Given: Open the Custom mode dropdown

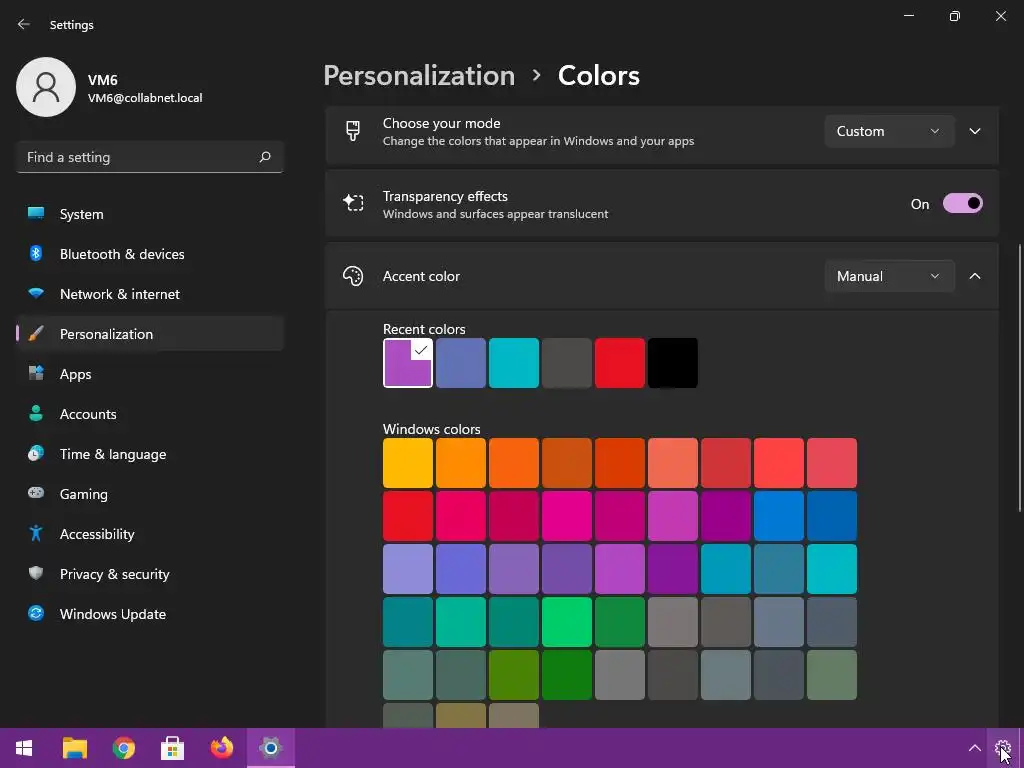Looking at the screenshot, I should (889, 131).
